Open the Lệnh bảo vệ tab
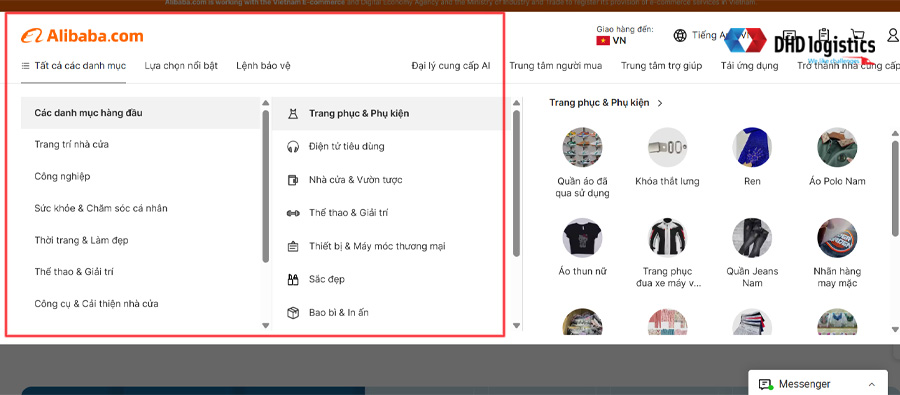 [x=263, y=65]
